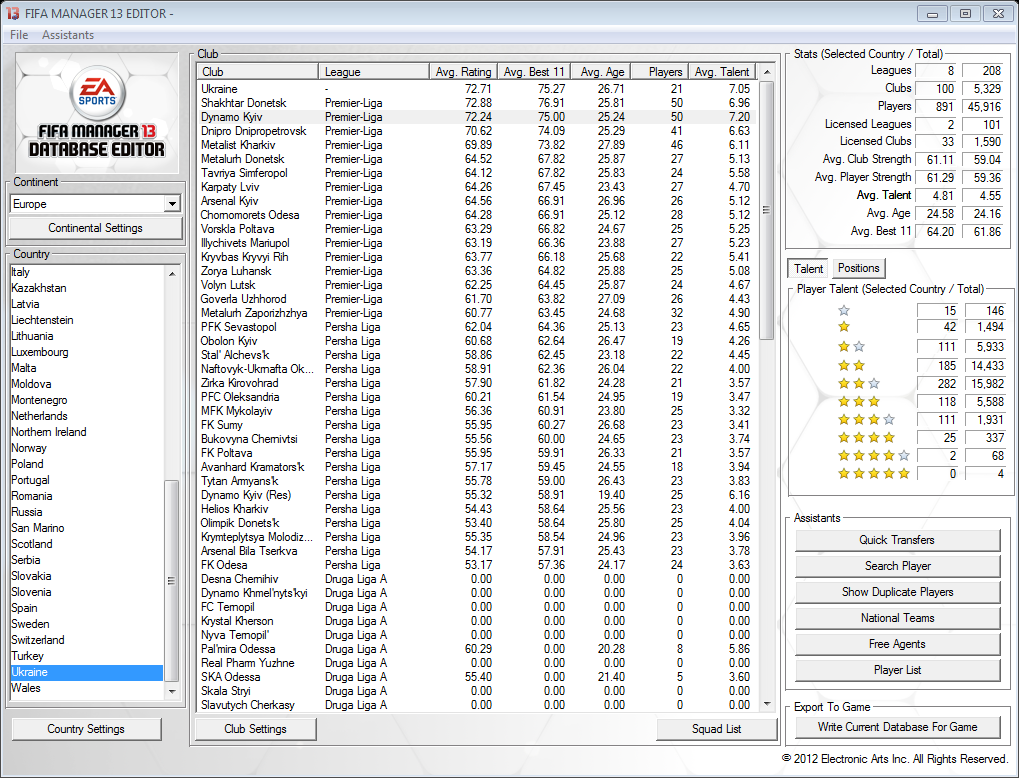Select the Pal'mira Odessa row

point(478,649)
